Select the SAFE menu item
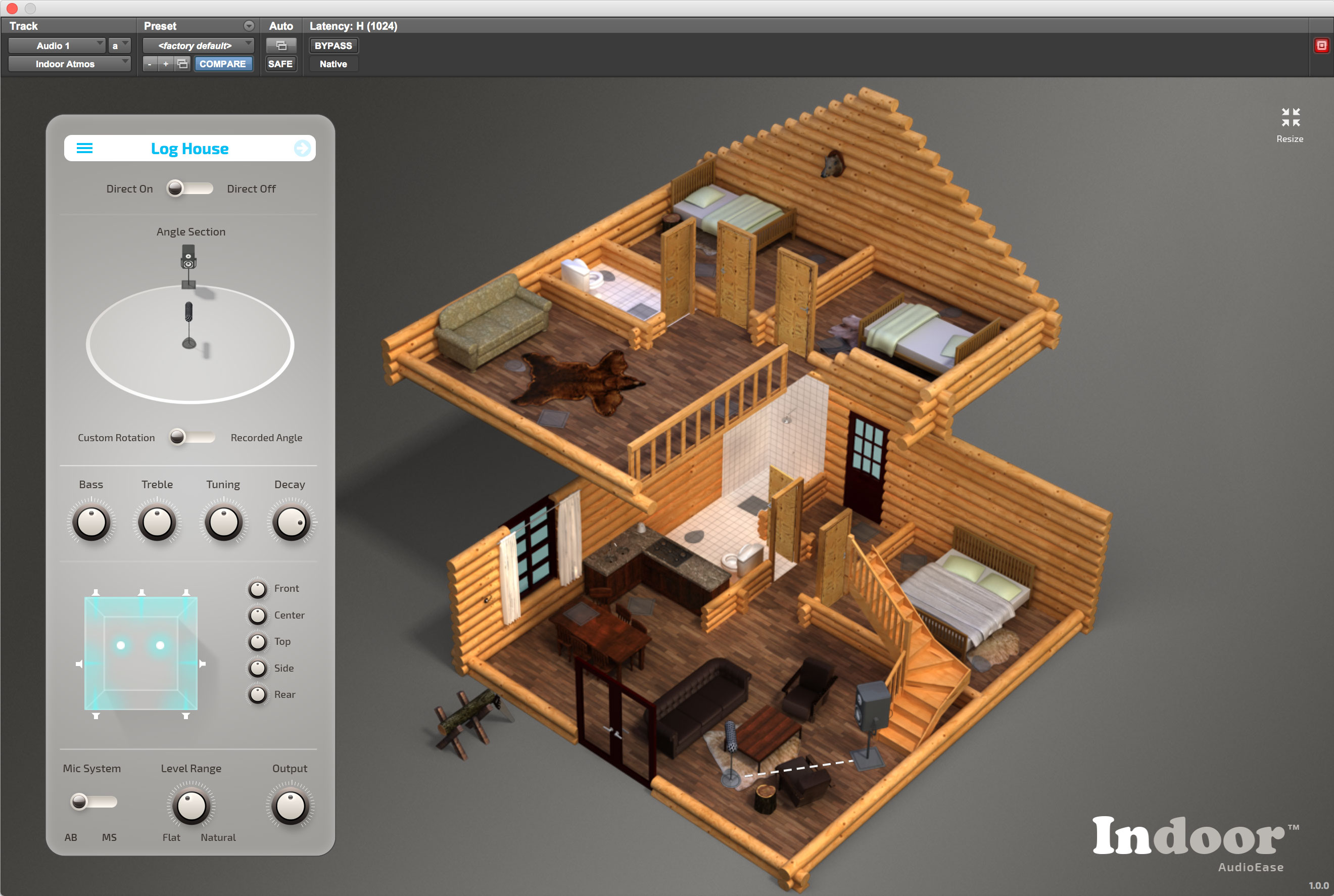Screen dimensions: 1334x896 coord(280,63)
